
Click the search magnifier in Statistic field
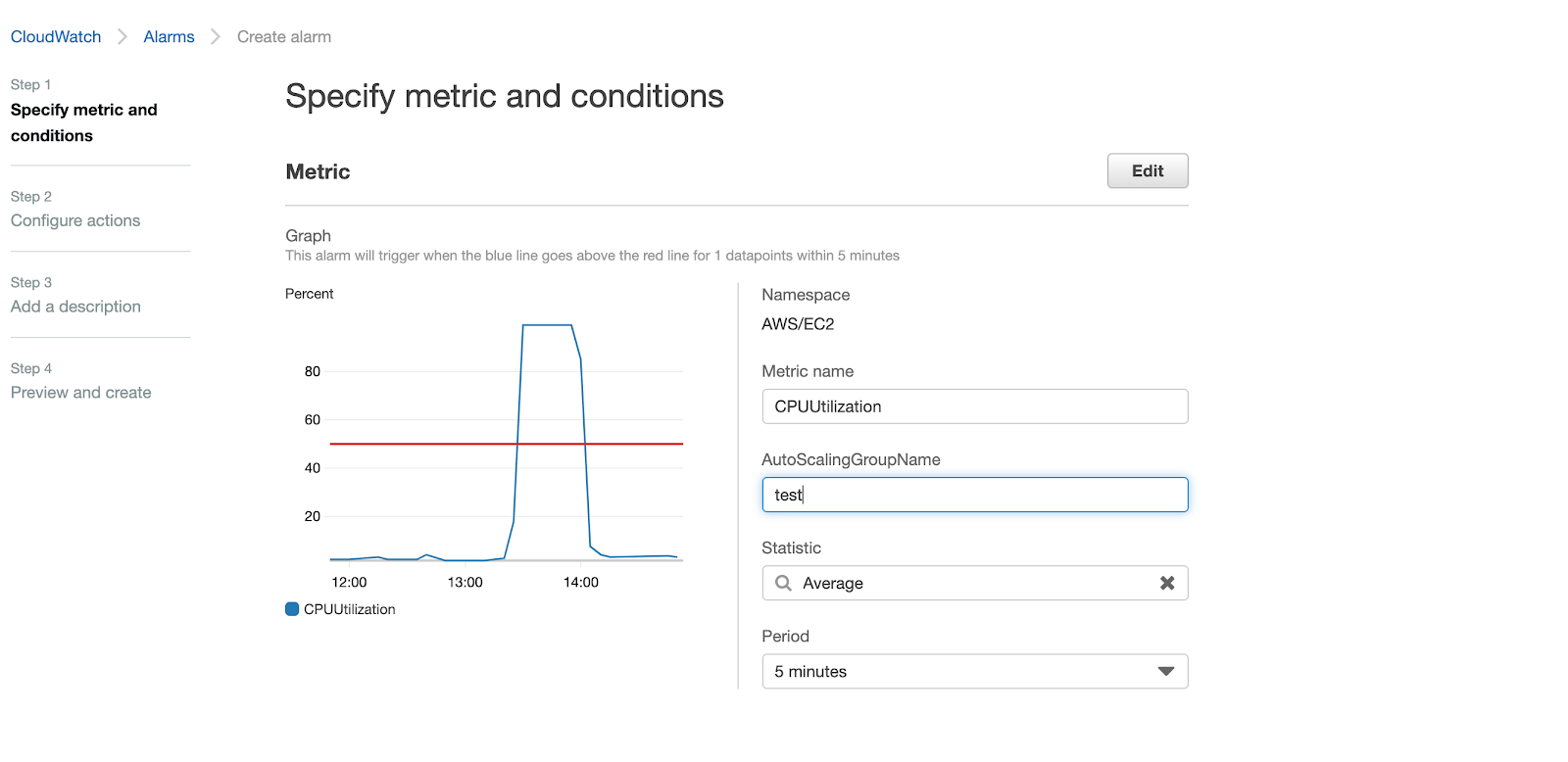[x=783, y=583]
